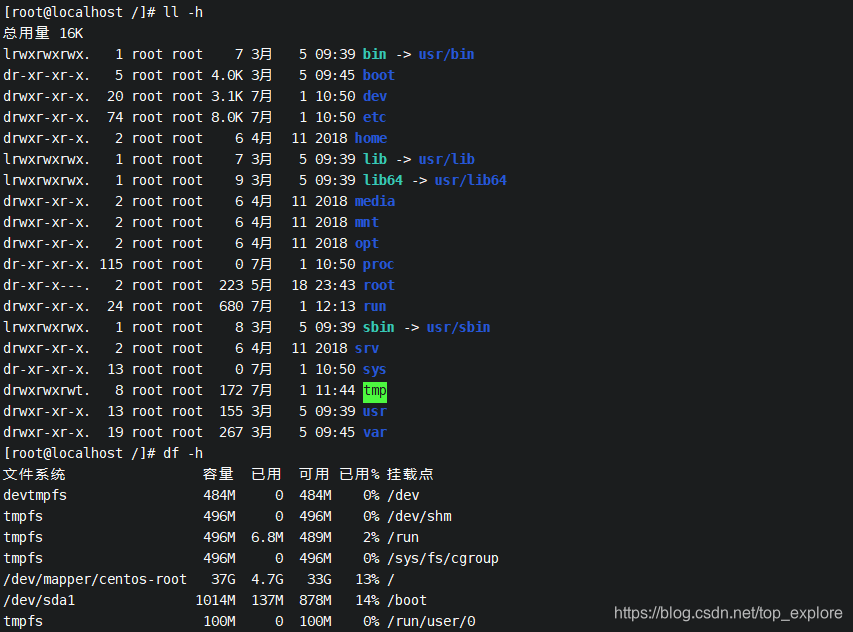
Task: Select the 'opt' directory name
Action: [x=367, y=244]
